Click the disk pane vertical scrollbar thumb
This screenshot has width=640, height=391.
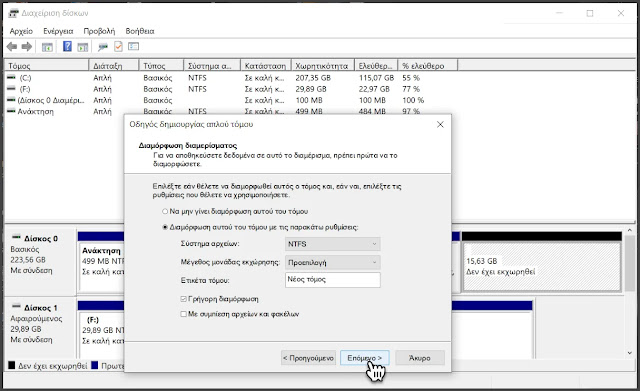pyautogui.click(x=629, y=263)
